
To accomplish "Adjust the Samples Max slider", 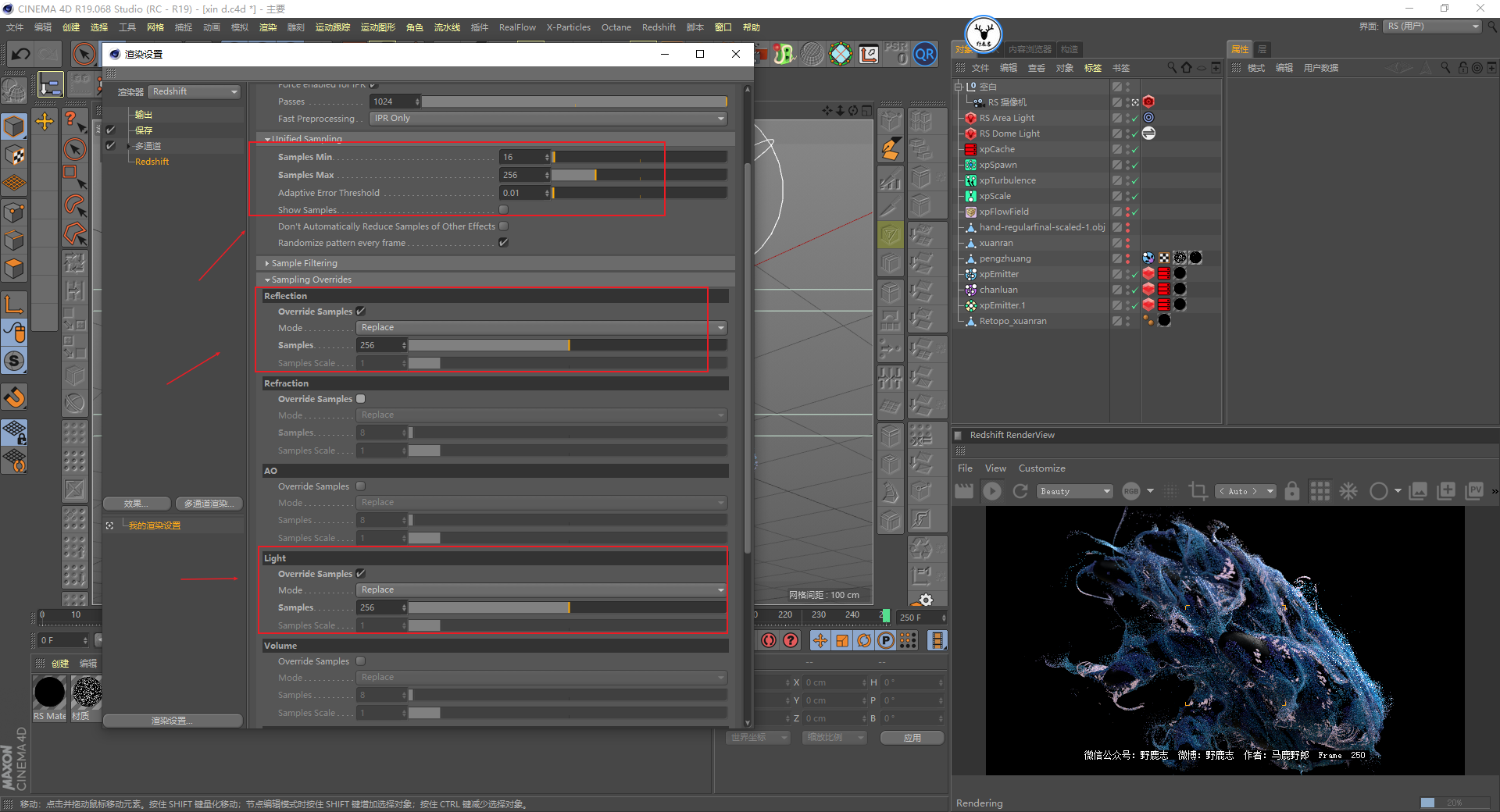I will [639, 175].
